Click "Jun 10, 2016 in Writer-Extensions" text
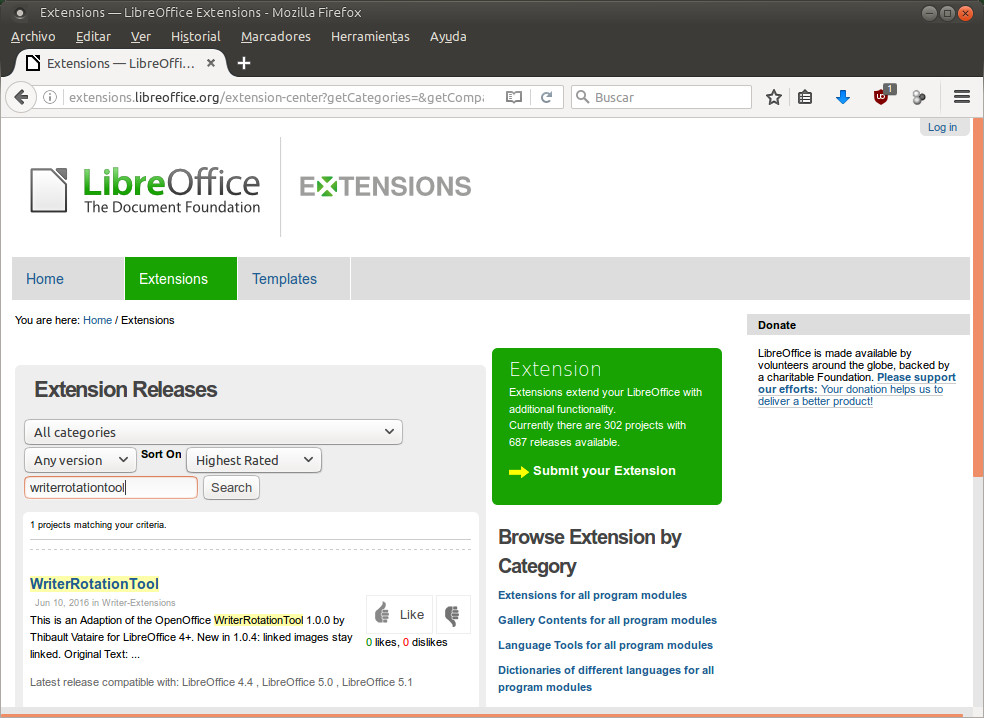Screen dimensions: 984x718 (105, 603)
